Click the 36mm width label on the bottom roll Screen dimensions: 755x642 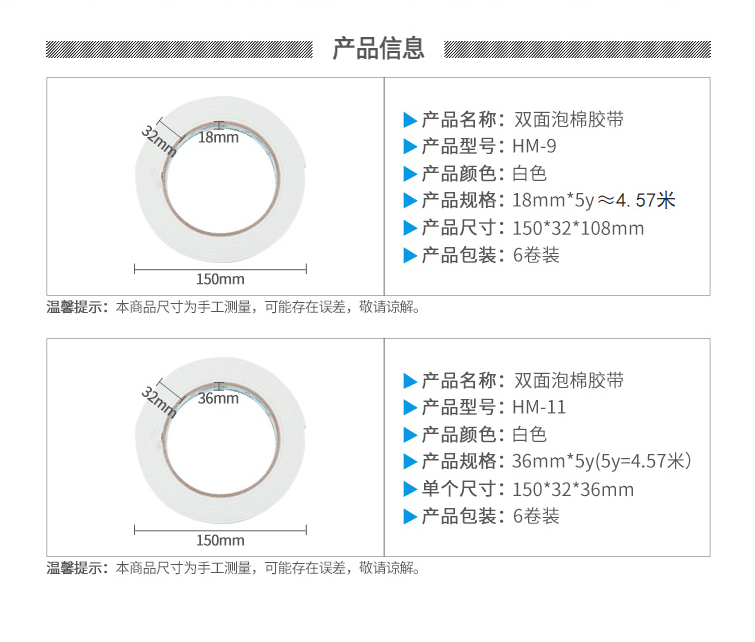(218, 399)
